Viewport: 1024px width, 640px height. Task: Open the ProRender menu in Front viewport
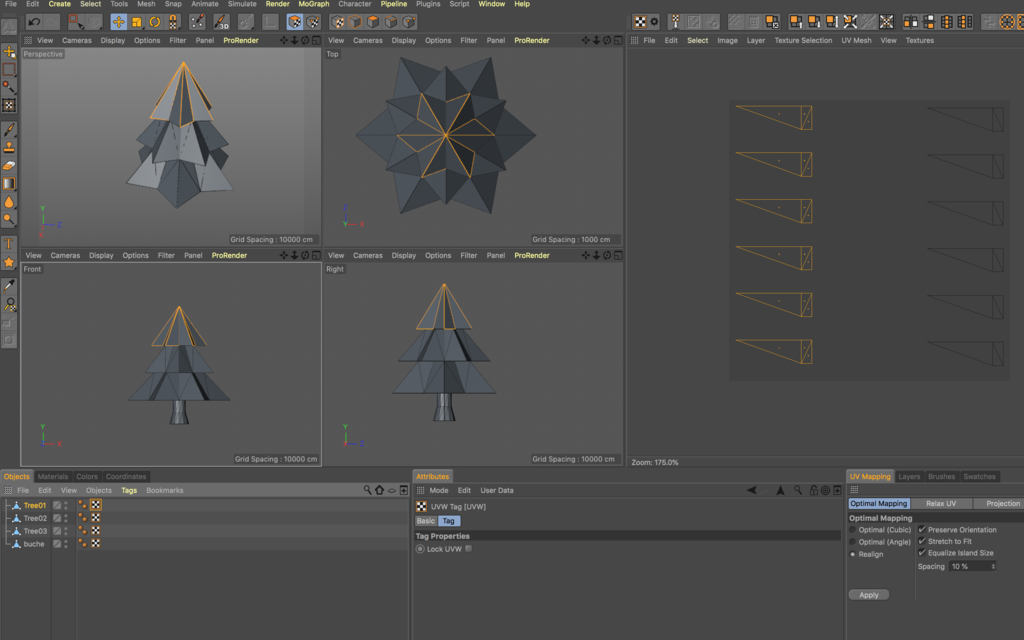pos(229,255)
